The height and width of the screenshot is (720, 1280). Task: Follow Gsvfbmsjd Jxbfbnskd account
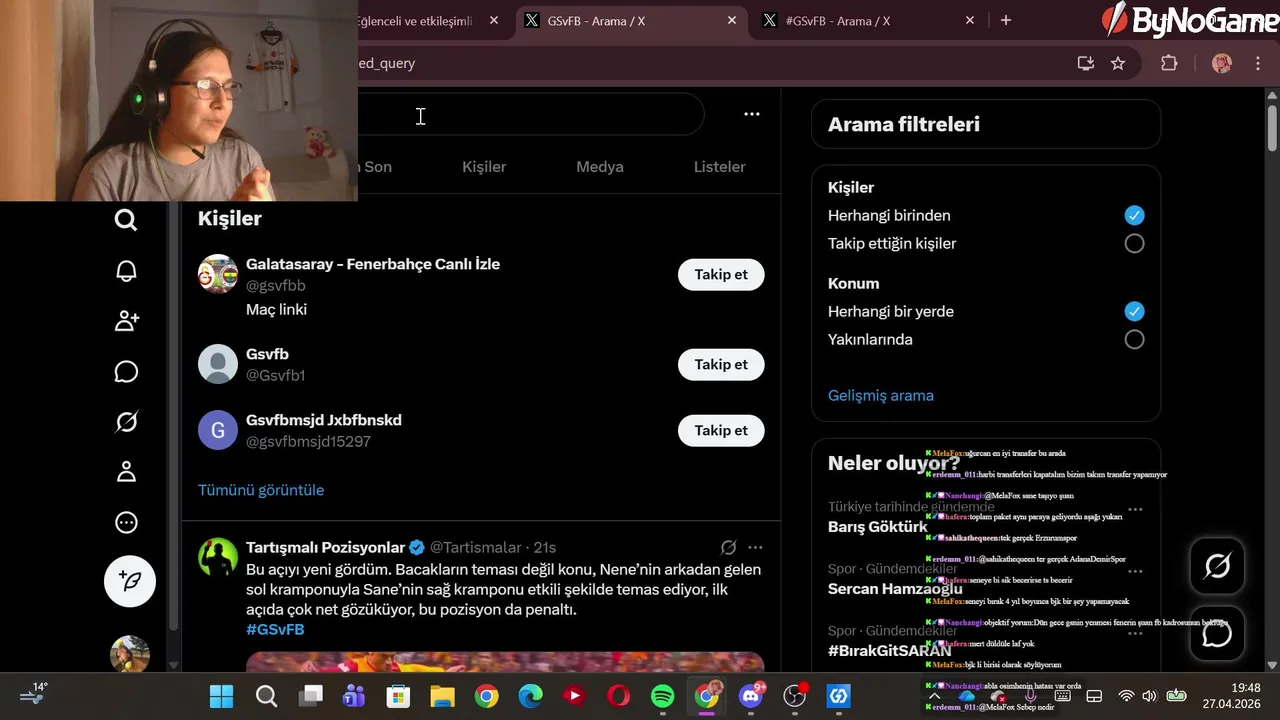point(721,430)
